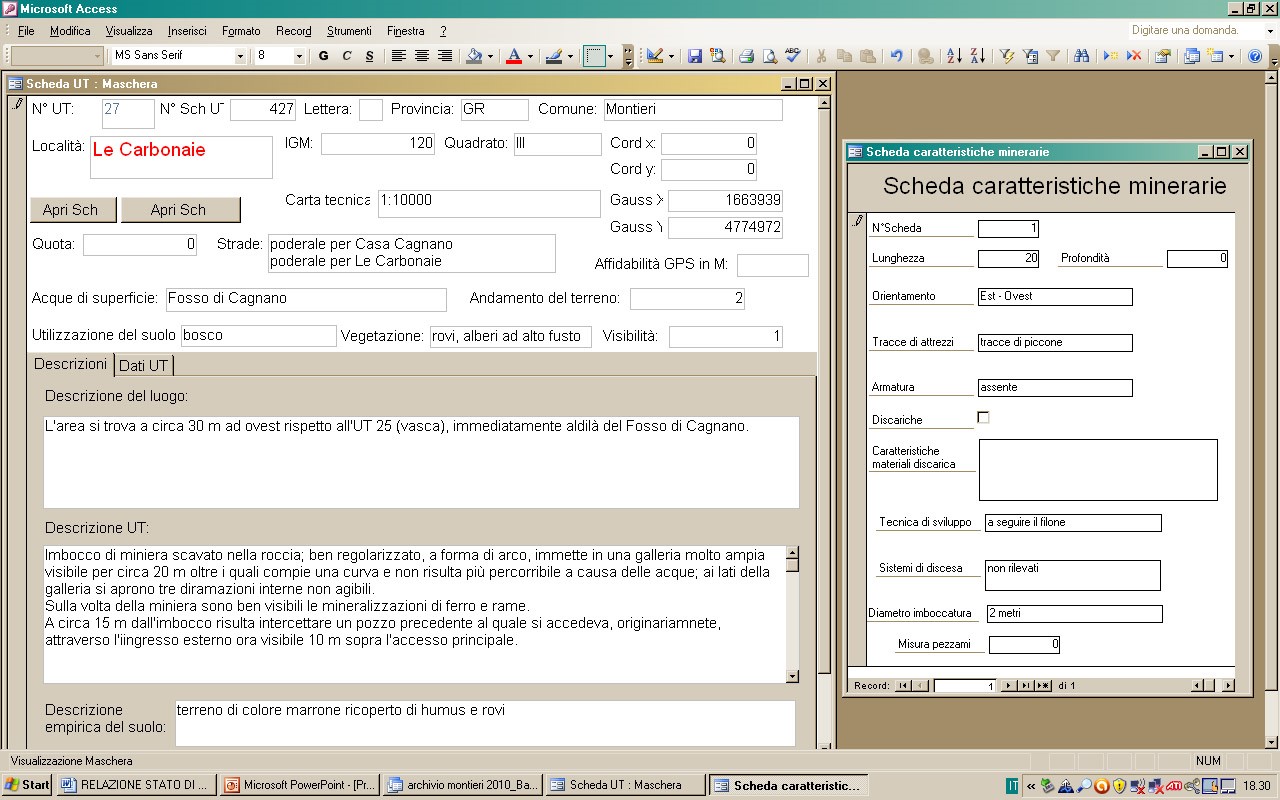
Task: Open the Finestra menu
Action: (x=406, y=31)
